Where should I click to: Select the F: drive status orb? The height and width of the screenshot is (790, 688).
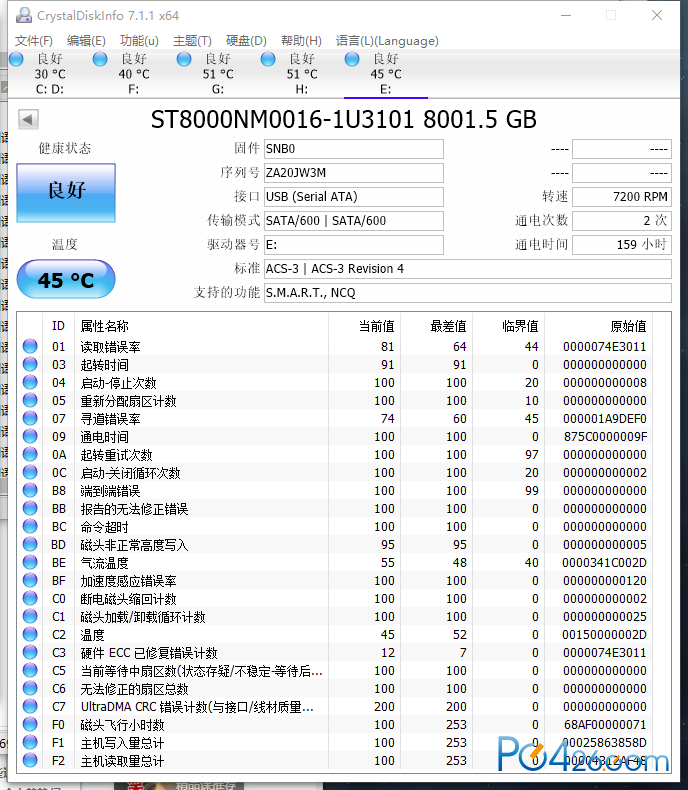(100, 59)
